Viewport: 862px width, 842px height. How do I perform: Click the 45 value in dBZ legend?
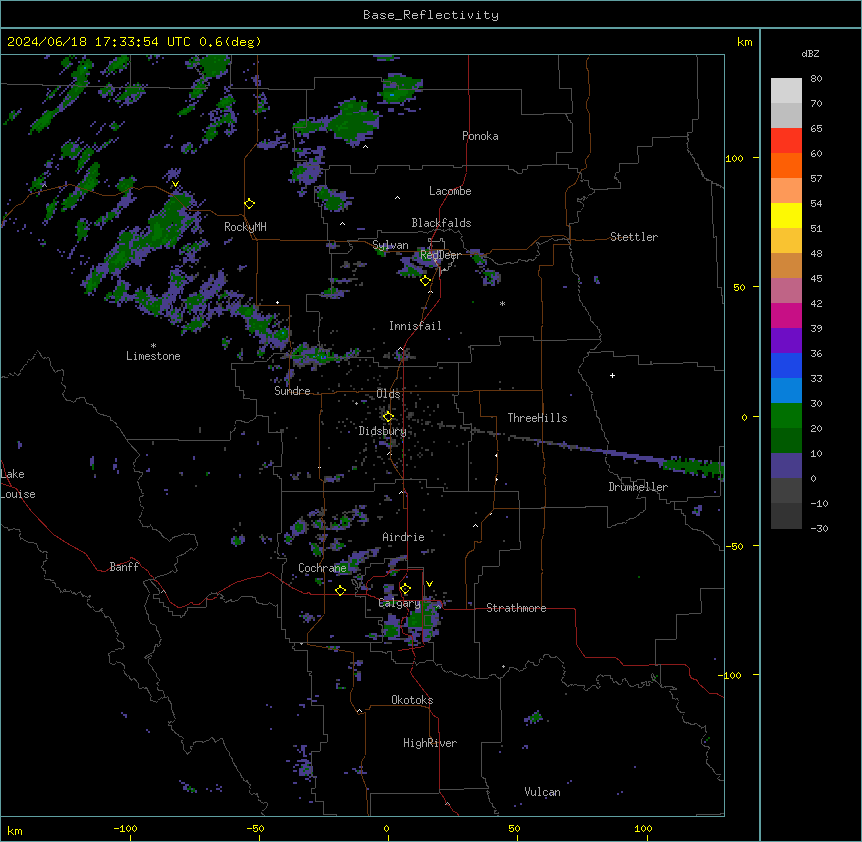[816, 278]
